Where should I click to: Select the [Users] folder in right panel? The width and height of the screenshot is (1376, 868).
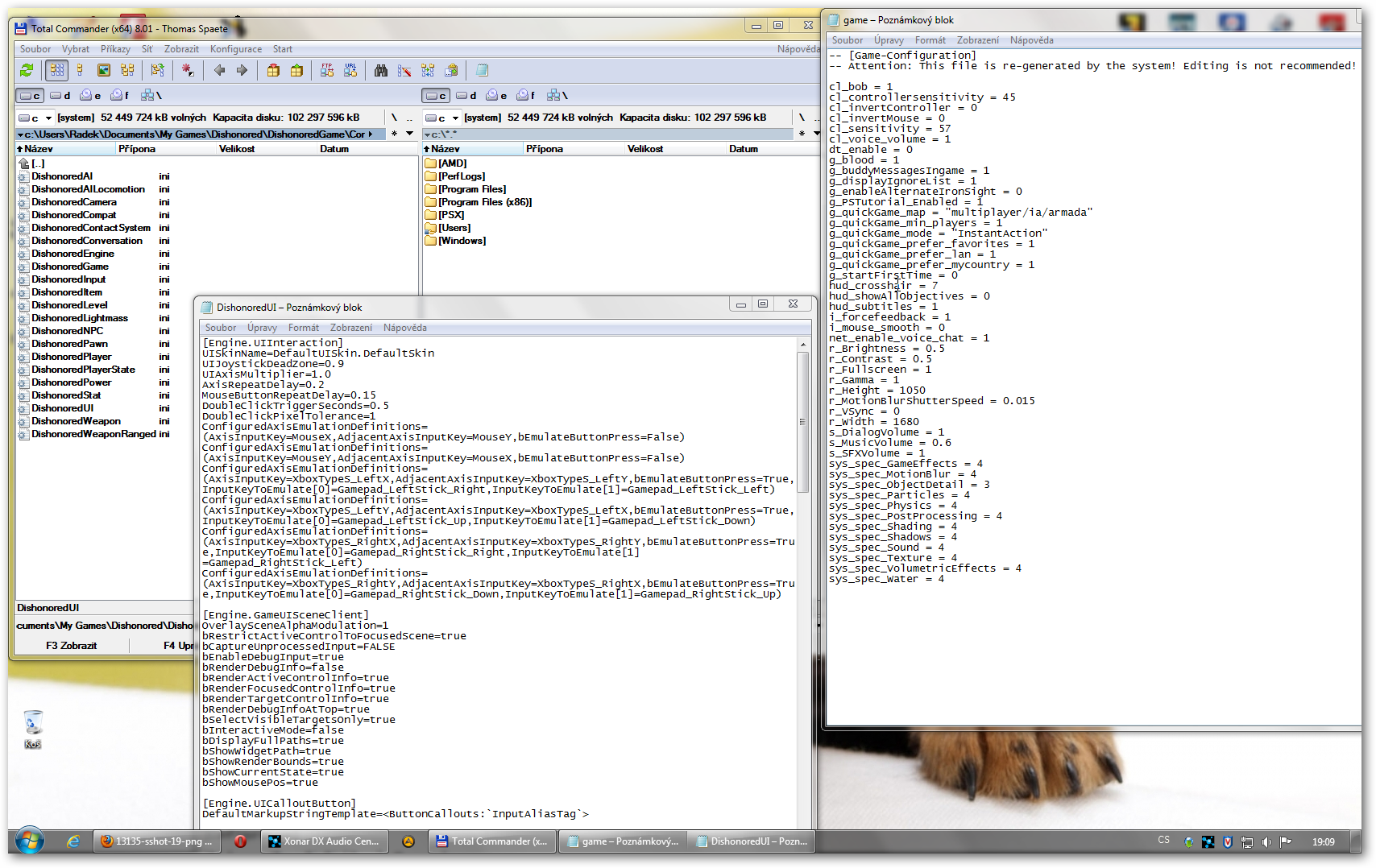(x=448, y=228)
